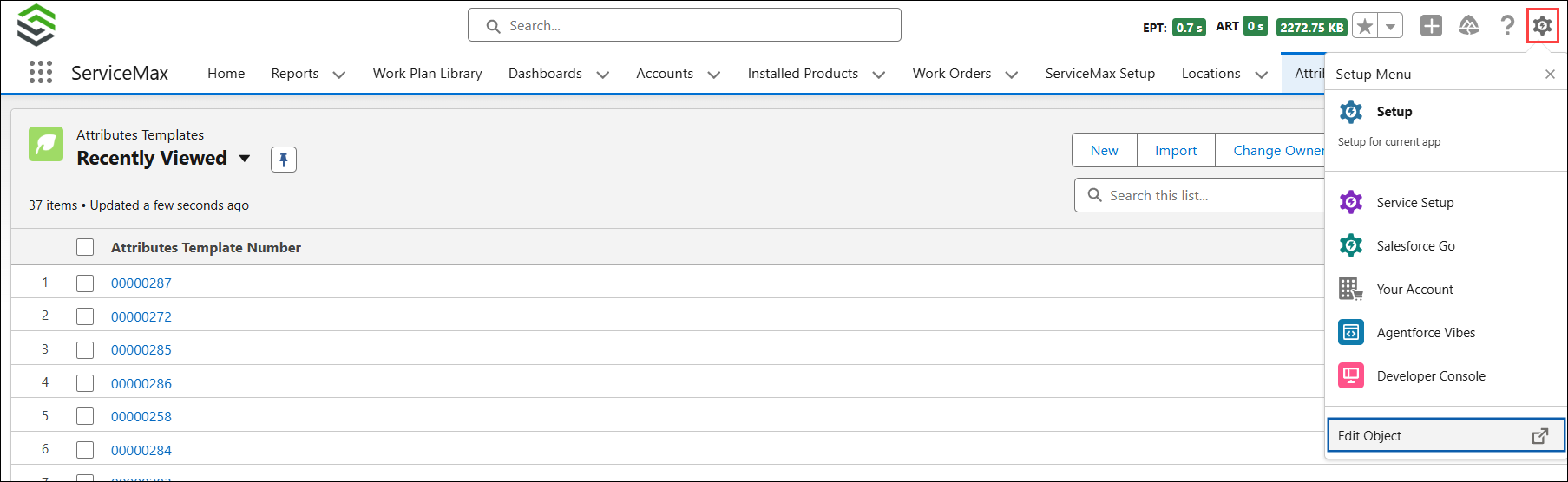The height and width of the screenshot is (482, 1568).
Task: Click Edit Object in Setup Menu
Action: [x=1445, y=435]
